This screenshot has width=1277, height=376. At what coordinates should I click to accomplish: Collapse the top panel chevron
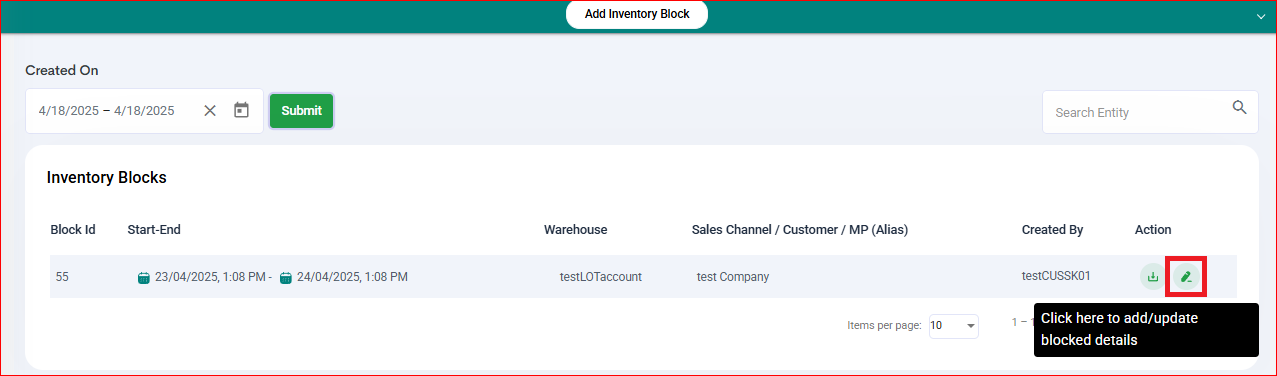1261,17
